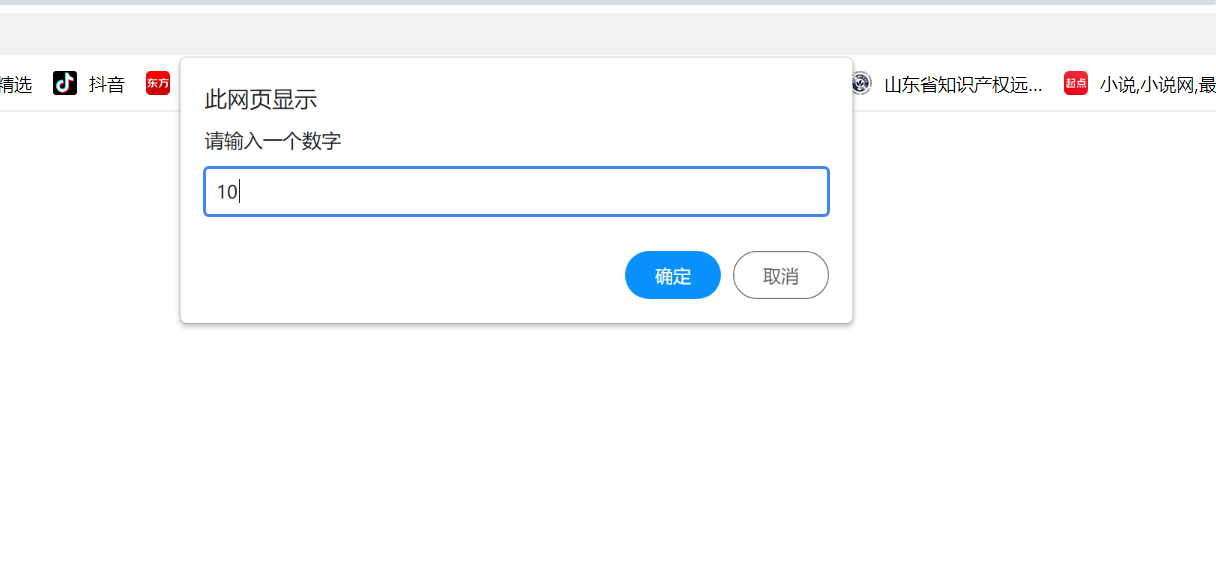
Task: Open the 精选 bookmark at far left
Action: 15,85
